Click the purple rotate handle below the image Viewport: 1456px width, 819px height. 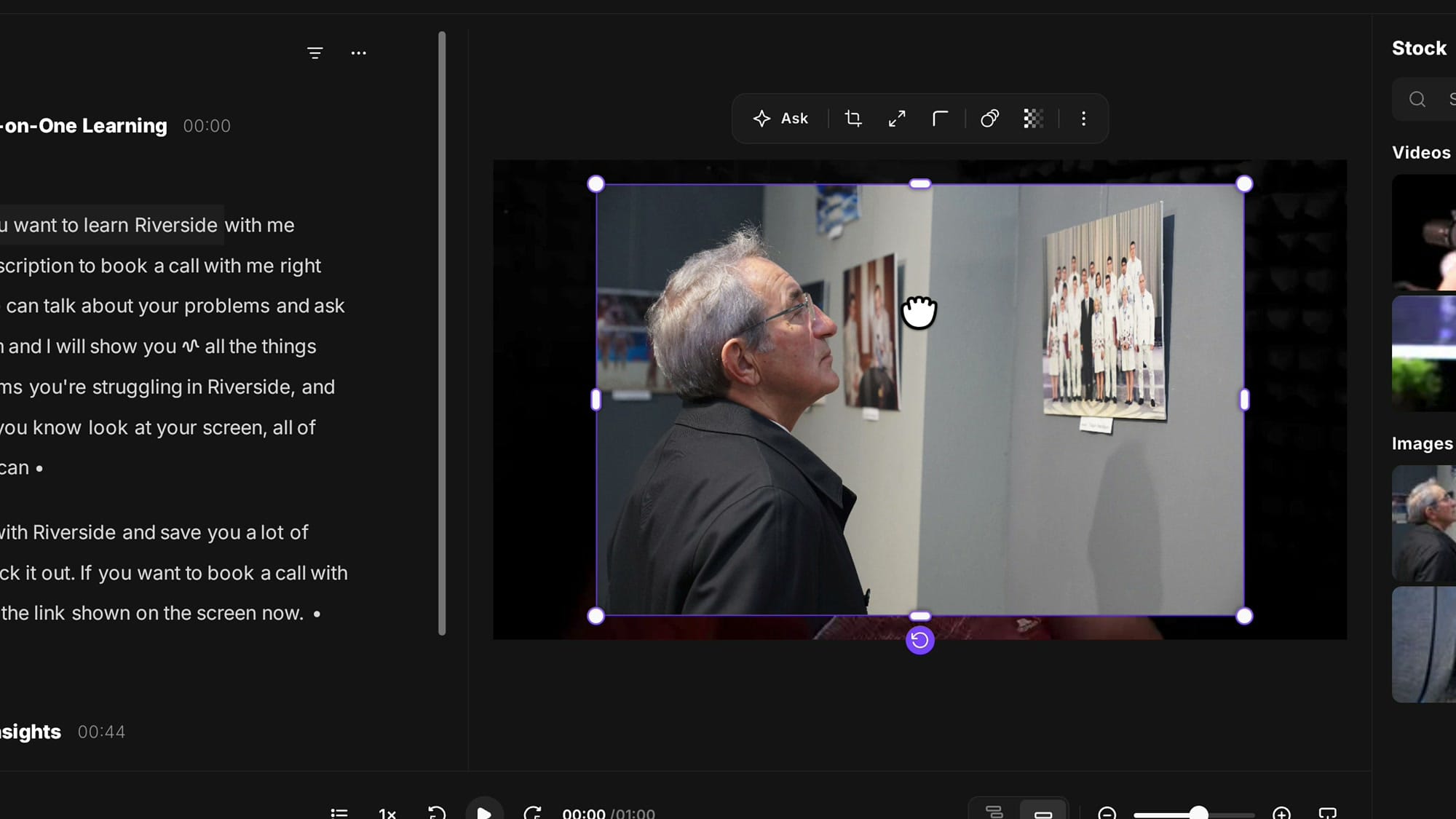coord(919,641)
